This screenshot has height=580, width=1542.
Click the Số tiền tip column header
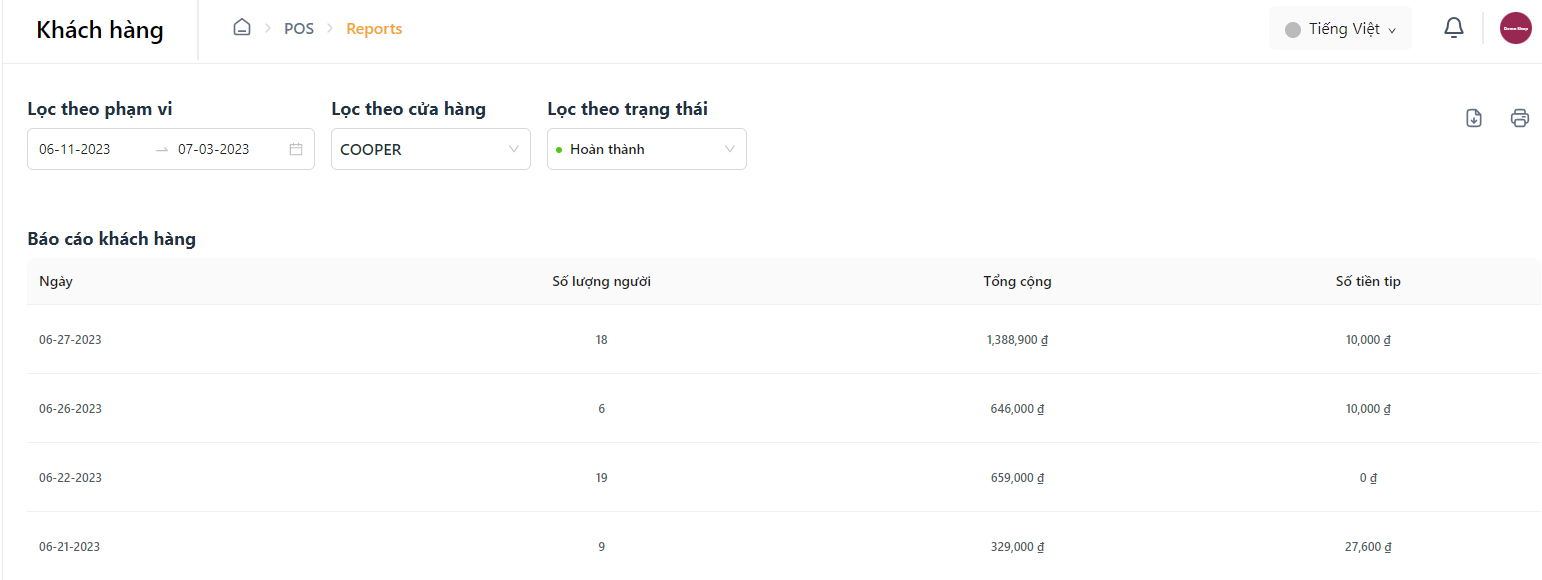click(x=1368, y=281)
